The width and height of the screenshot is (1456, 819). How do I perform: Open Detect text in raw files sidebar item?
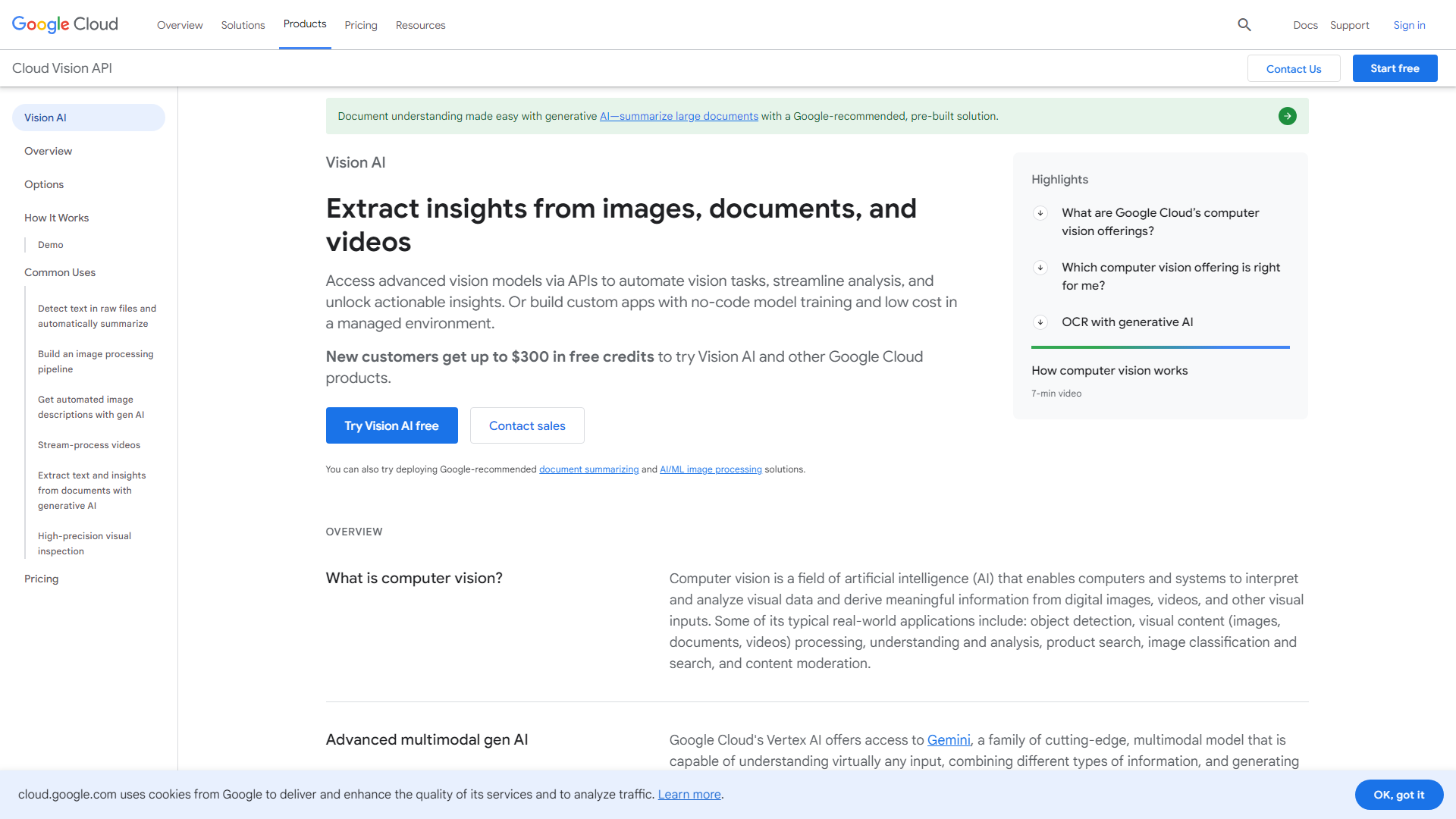97,316
